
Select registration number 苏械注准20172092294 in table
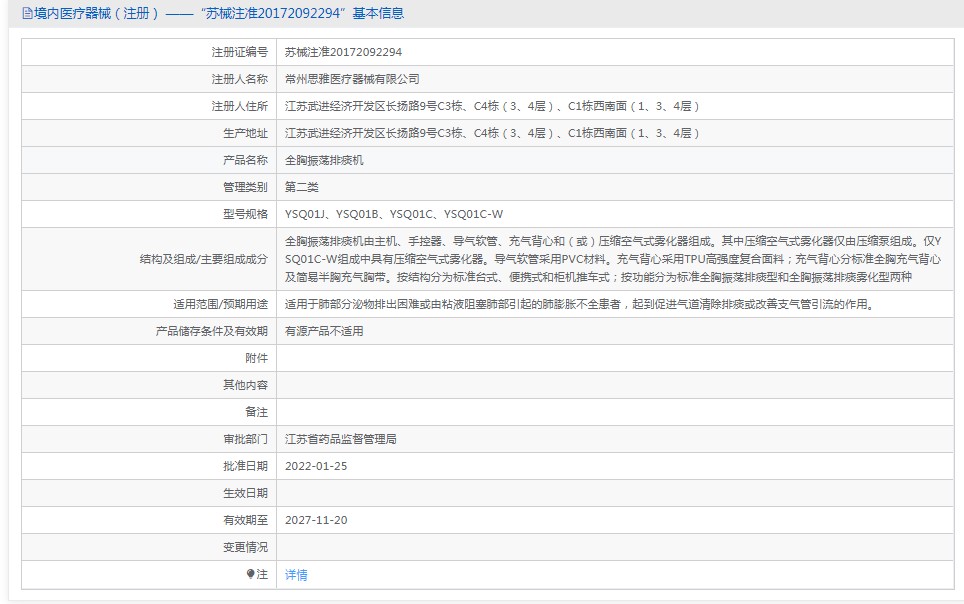(343, 52)
